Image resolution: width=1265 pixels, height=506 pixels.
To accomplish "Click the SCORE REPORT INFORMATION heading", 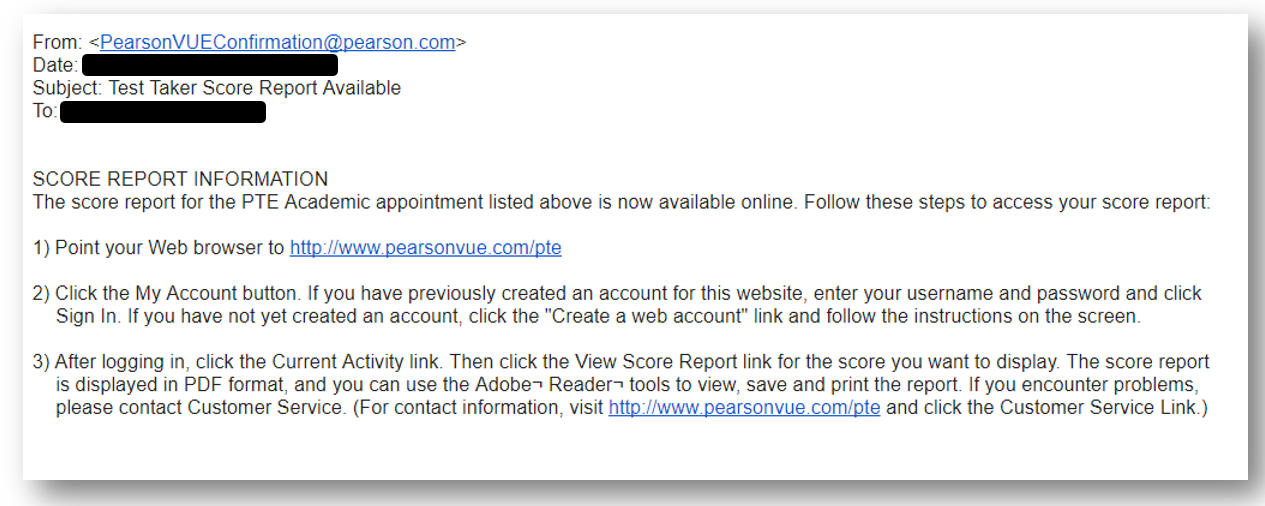I will [x=180, y=180].
